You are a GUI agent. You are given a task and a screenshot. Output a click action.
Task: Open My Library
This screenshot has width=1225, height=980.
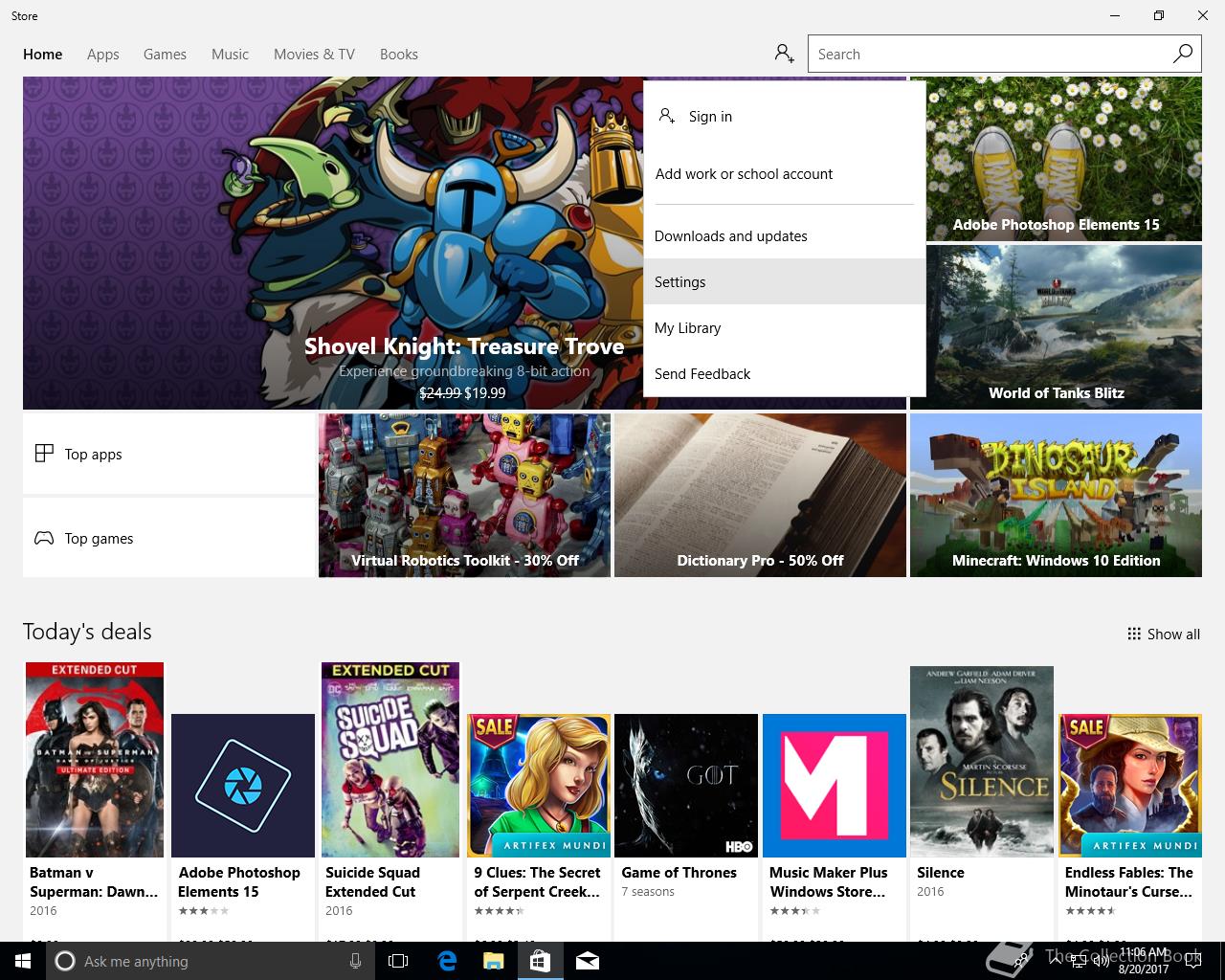[x=785, y=327]
